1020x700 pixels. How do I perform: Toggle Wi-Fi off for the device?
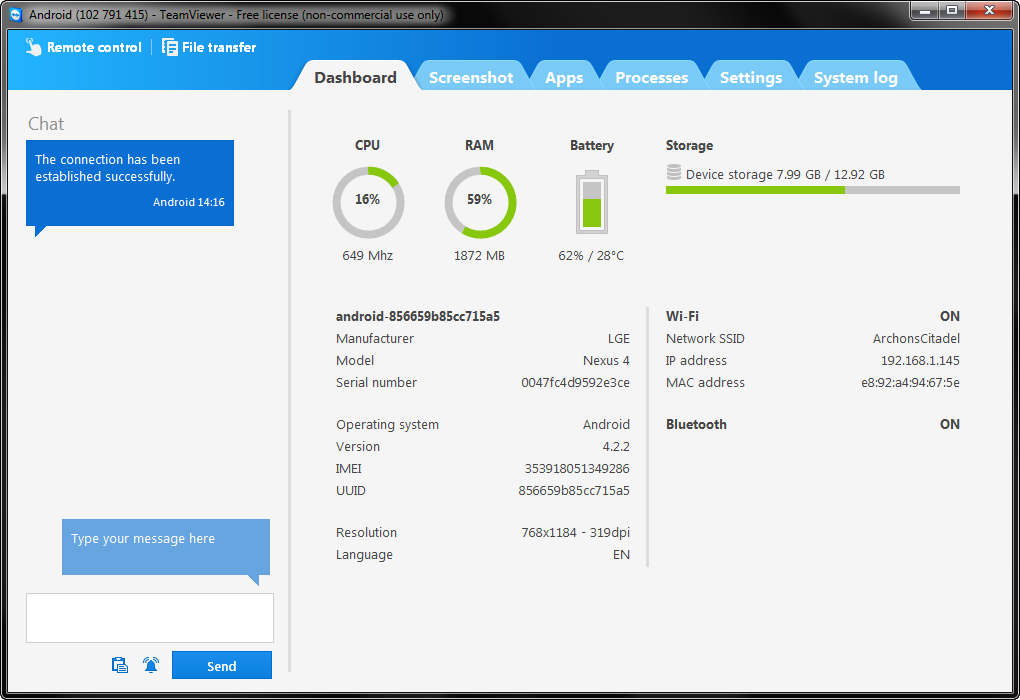click(949, 316)
